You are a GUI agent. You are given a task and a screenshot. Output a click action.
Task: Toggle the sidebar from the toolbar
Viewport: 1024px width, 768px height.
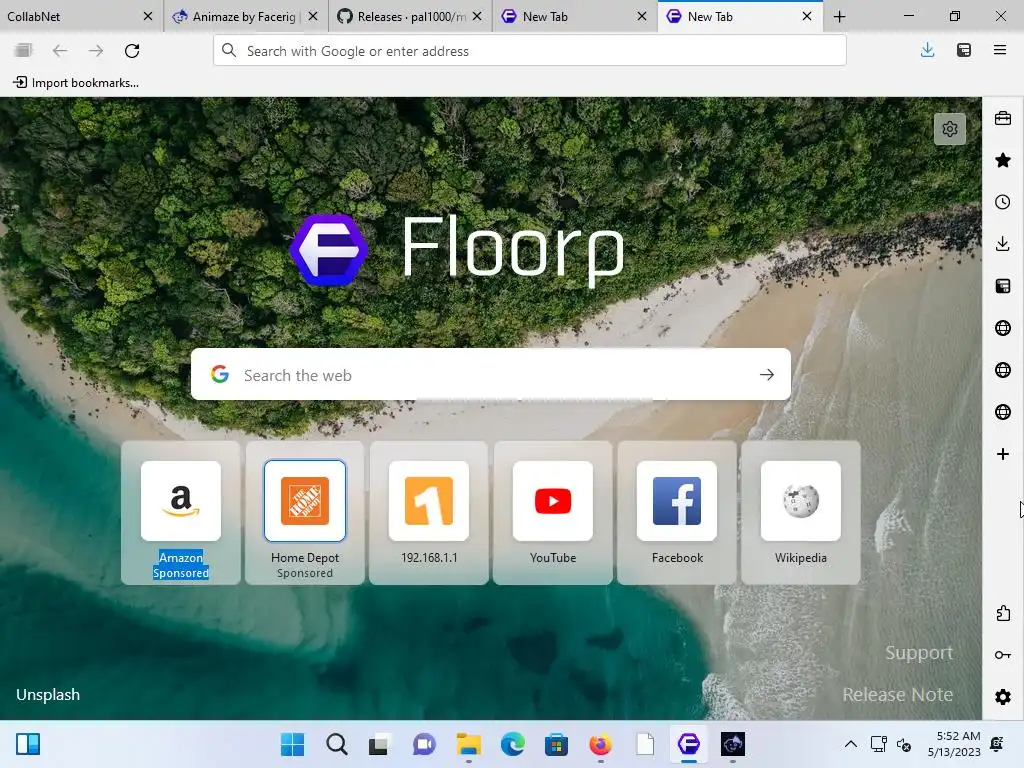tap(963, 50)
